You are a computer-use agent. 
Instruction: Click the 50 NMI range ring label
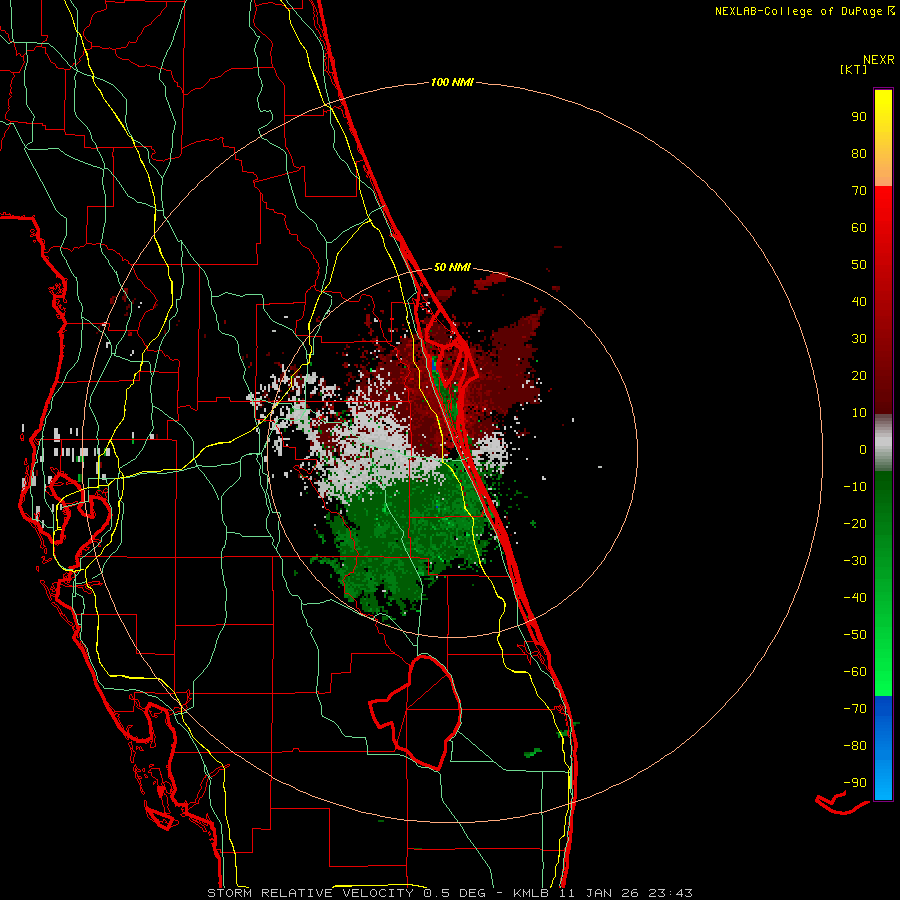pos(452,267)
